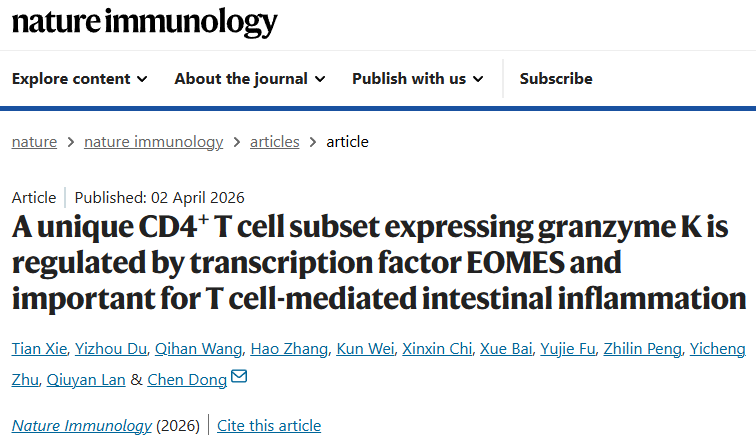Click Cite this article link
Viewport: 756px width, 445px height.
(x=269, y=426)
